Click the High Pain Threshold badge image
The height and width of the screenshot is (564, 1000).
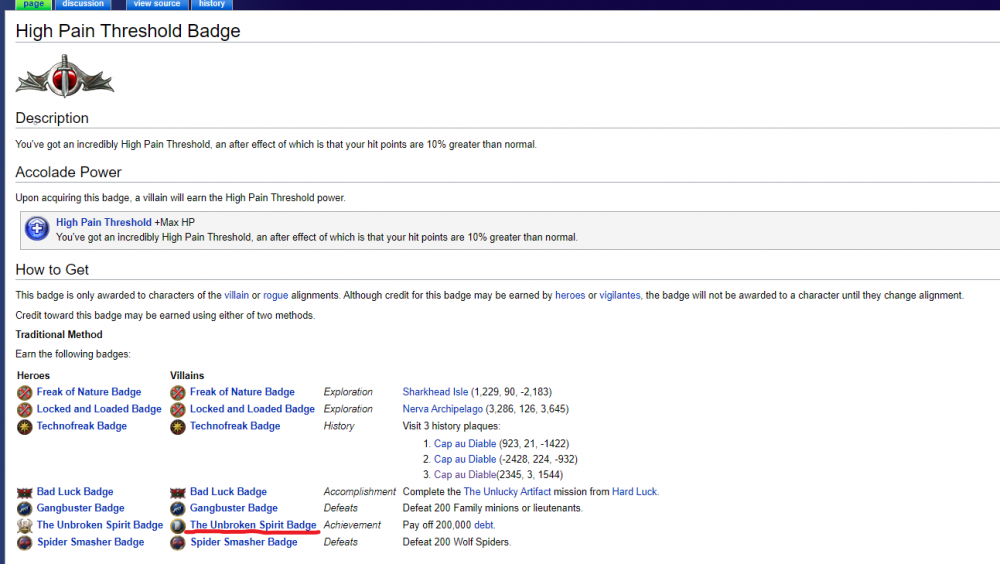pos(66,75)
